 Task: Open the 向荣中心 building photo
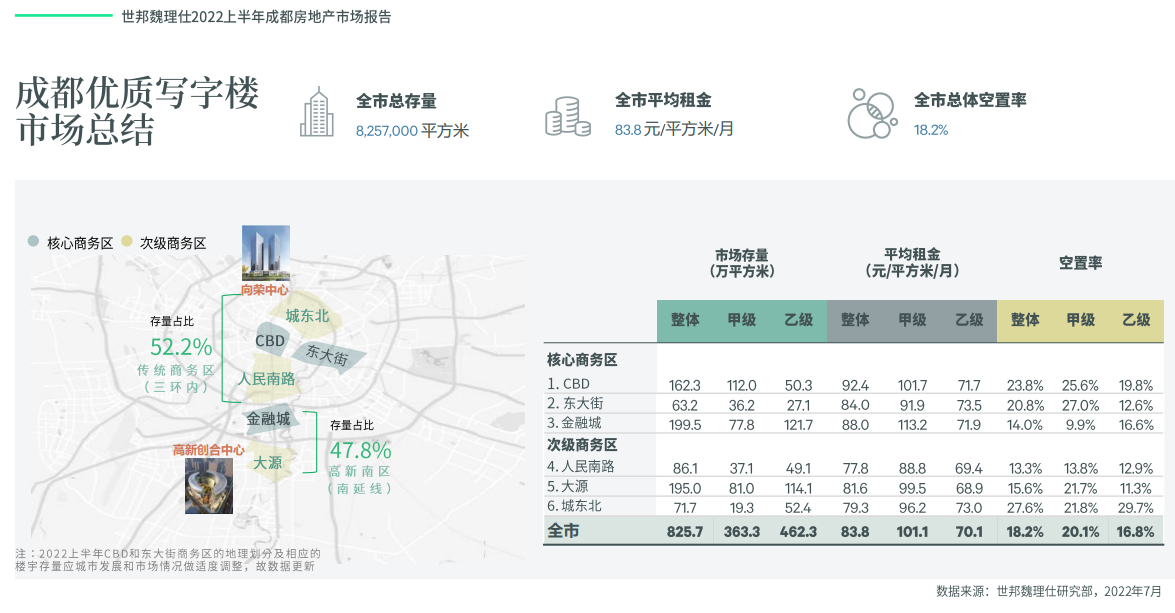pos(265,253)
